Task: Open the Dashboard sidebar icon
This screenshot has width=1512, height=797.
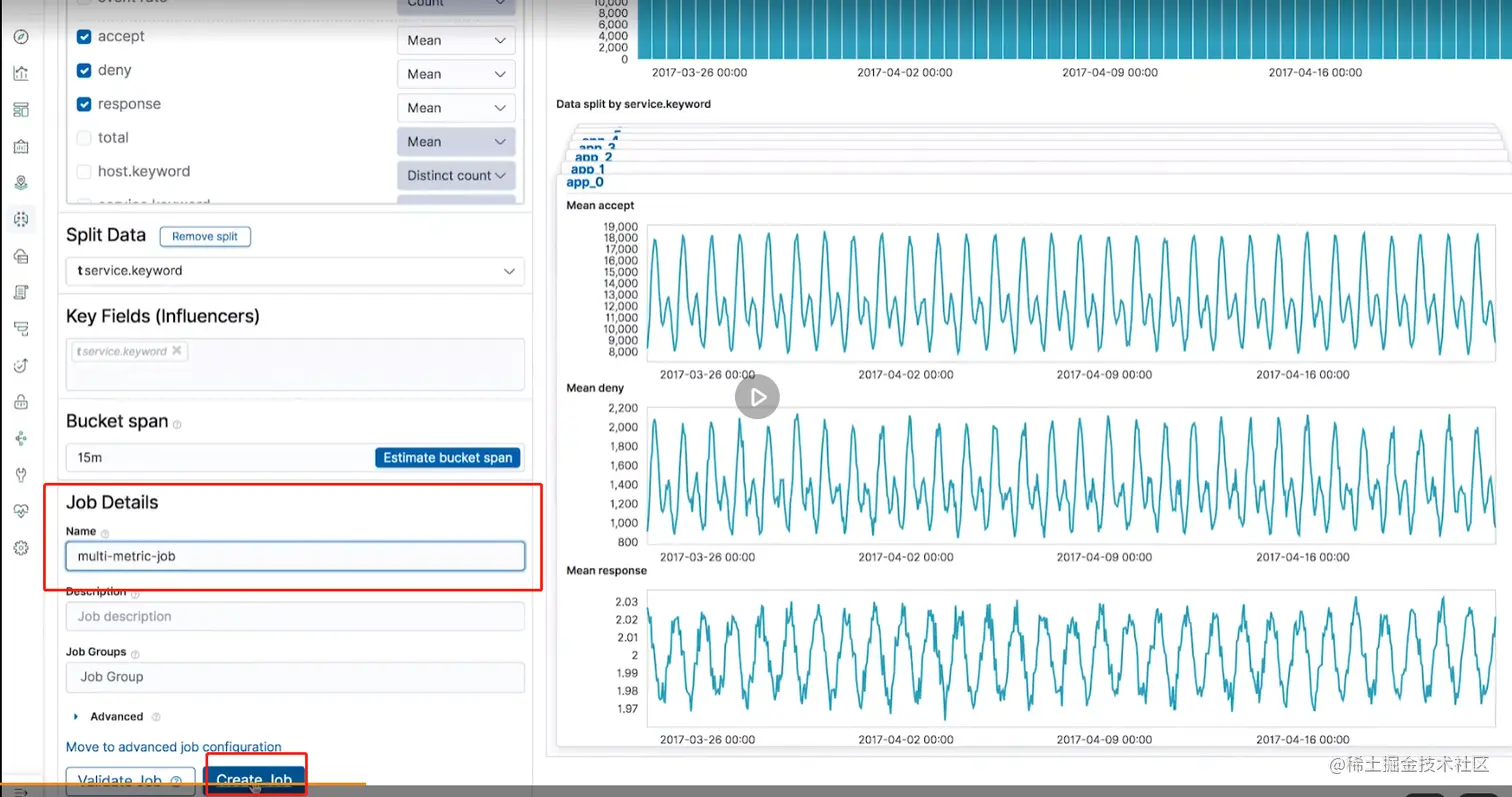Action: click(21, 110)
